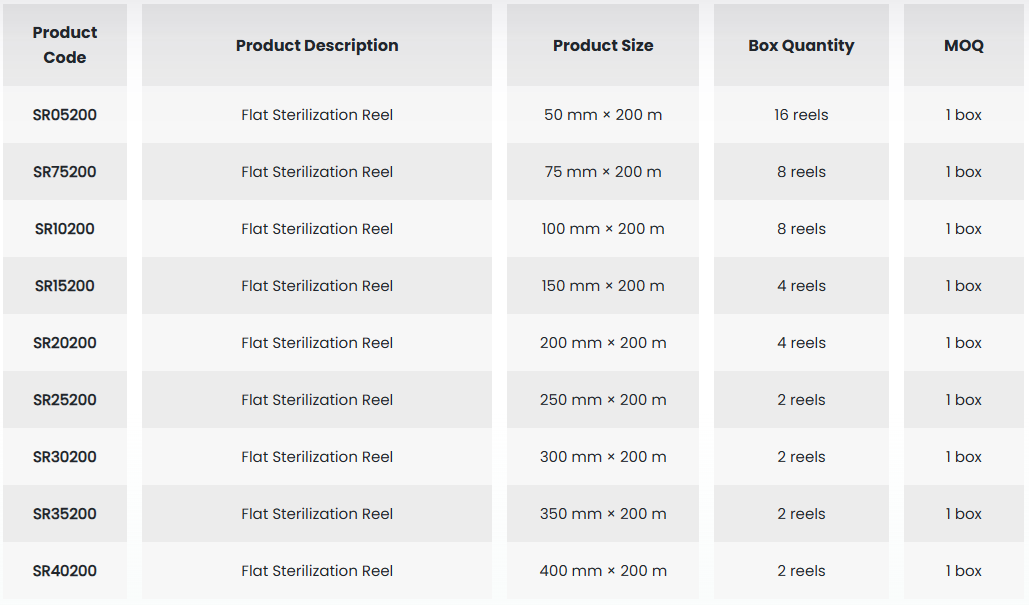Click the Product Size column header
Viewport: 1029px width, 605px height.
(x=603, y=45)
